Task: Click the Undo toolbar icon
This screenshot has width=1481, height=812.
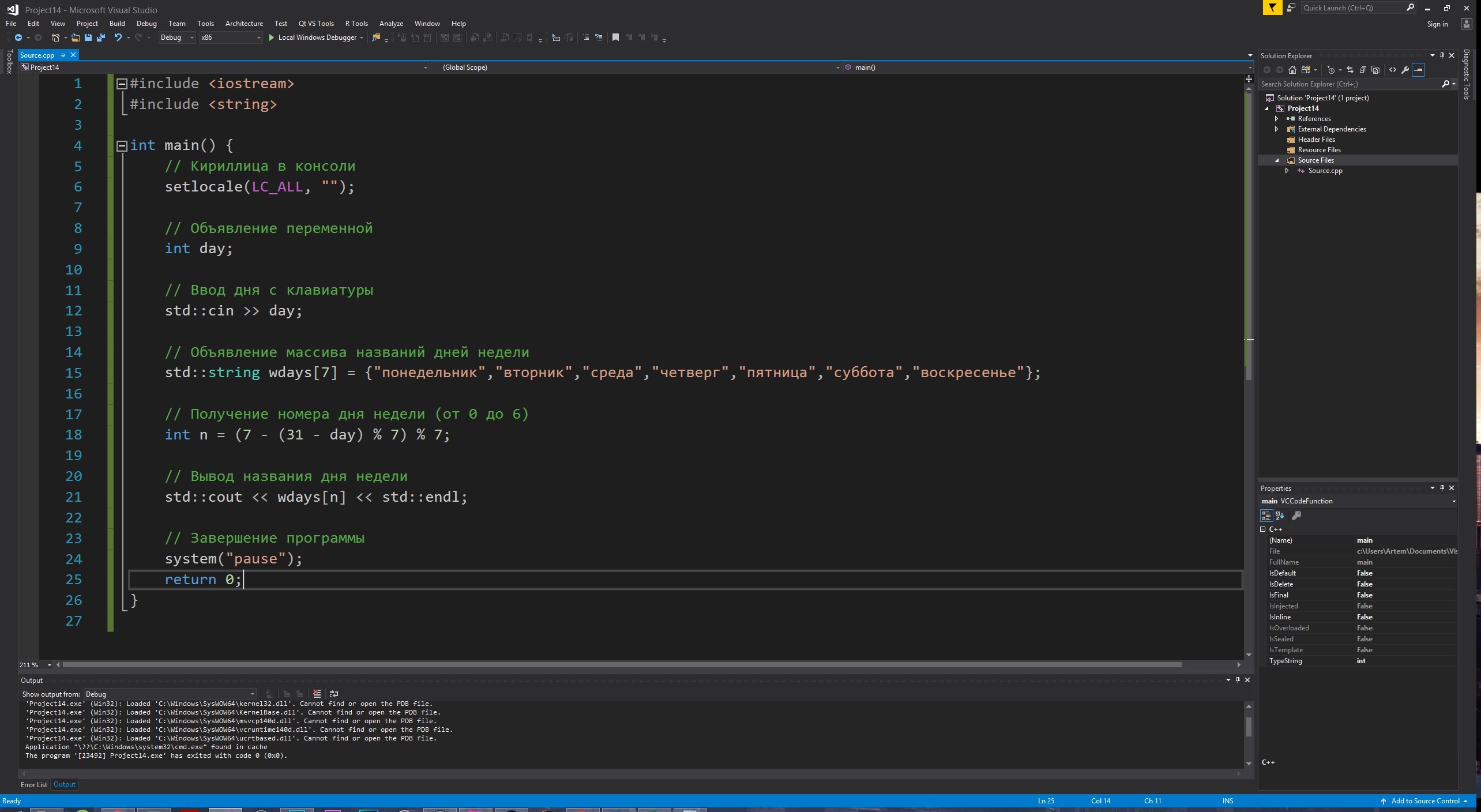Action: point(118,37)
